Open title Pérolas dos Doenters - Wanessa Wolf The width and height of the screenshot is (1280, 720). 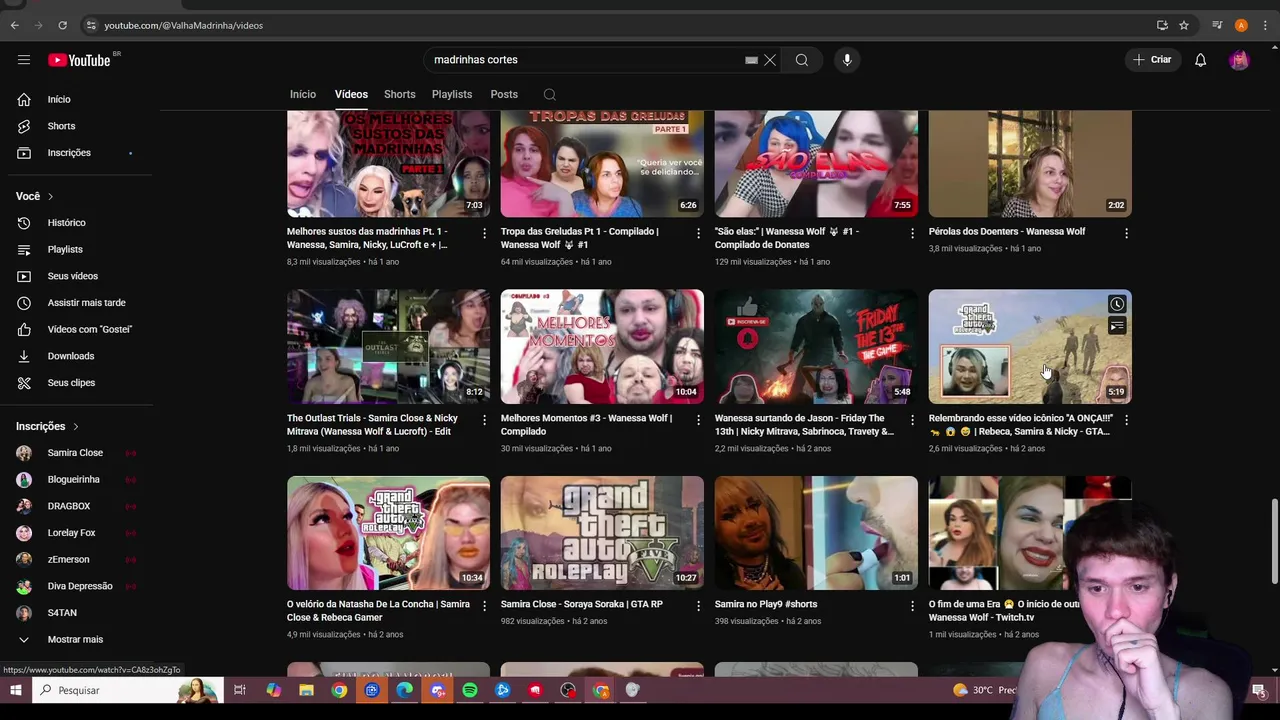coord(1006,231)
